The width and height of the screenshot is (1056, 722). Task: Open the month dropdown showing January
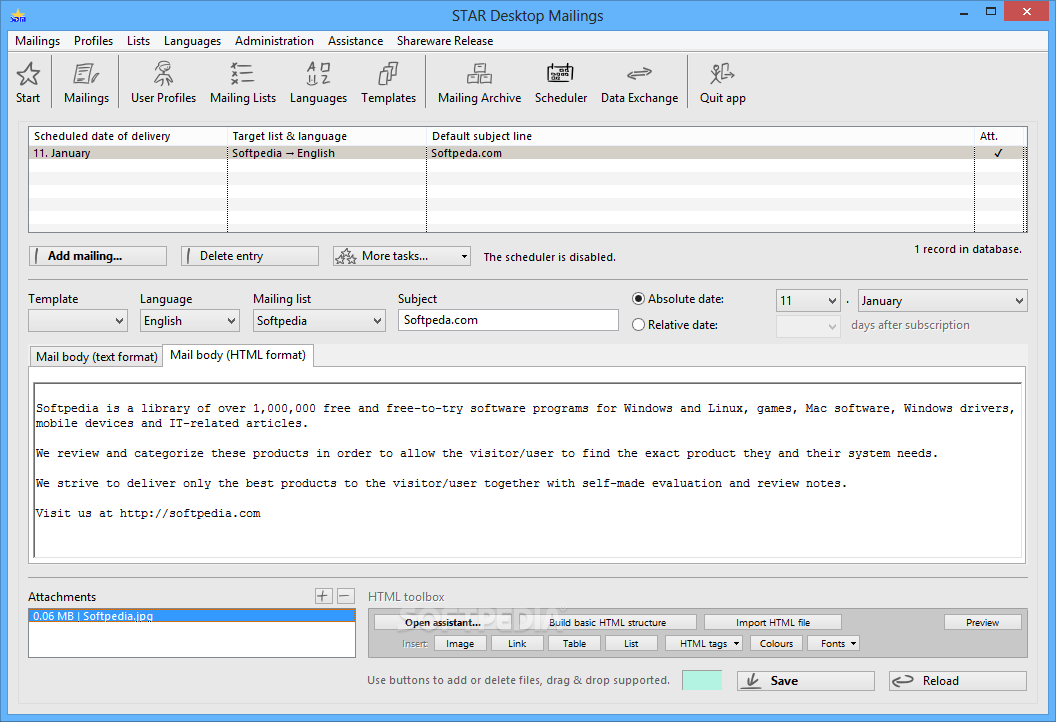click(x=943, y=300)
